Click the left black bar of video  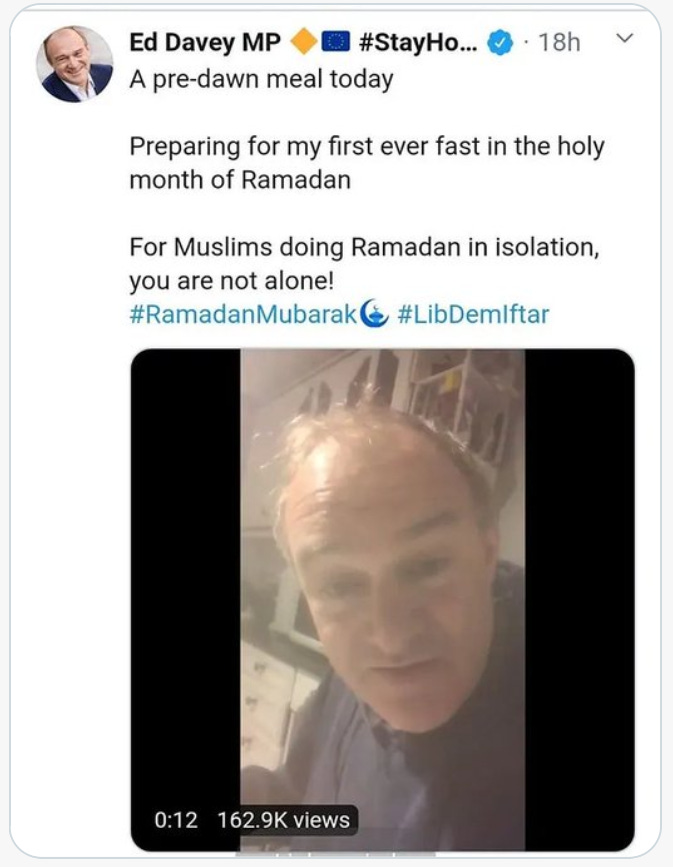tap(186, 600)
